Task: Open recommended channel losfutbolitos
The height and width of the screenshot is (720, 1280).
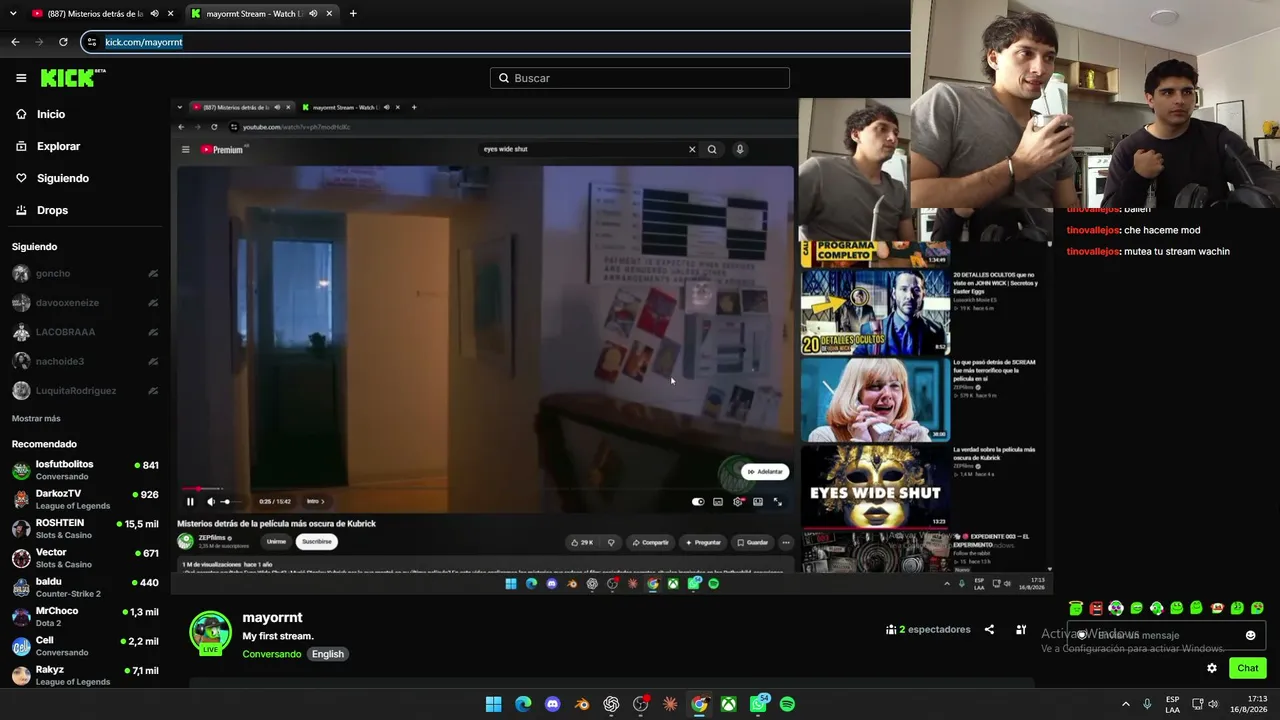Action: 84,470
